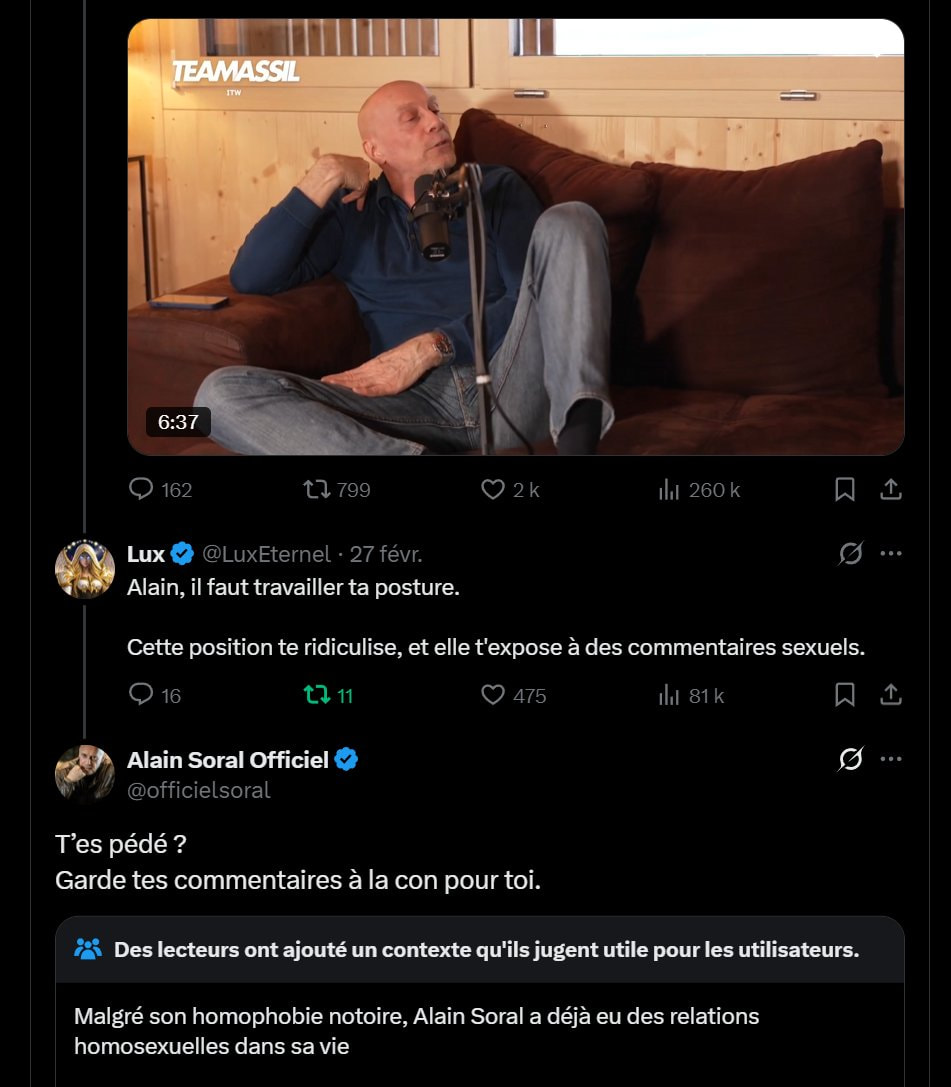This screenshot has width=951, height=1087.
Task: Click Grok icon on Alain Soral's tweet
Action: coord(850,760)
